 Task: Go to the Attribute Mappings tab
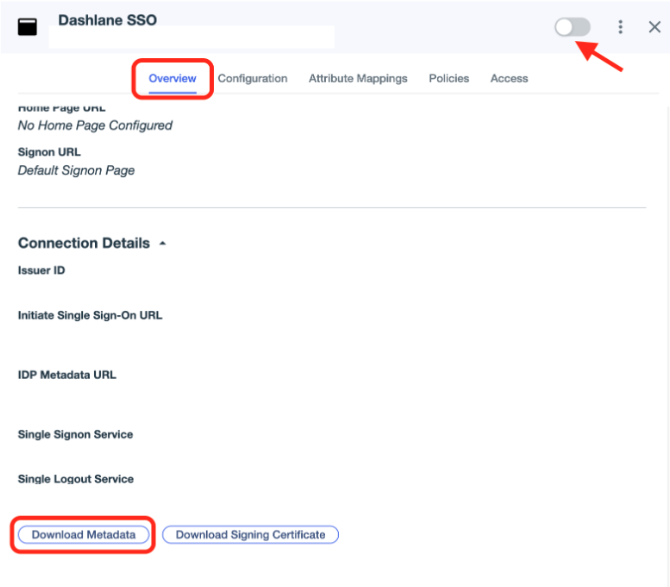pos(358,79)
